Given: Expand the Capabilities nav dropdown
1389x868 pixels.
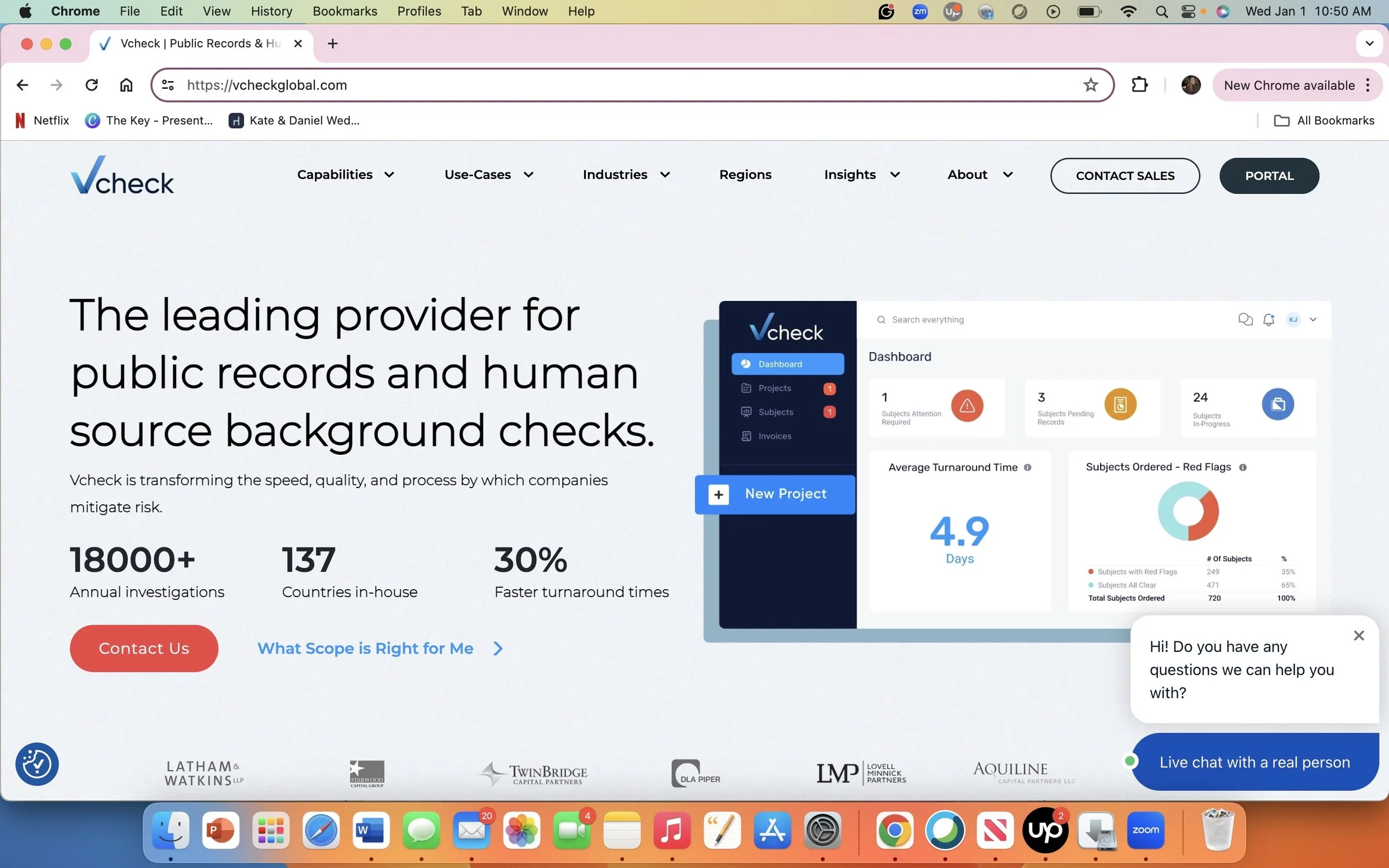Looking at the screenshot, I should (x=345, y=174).
